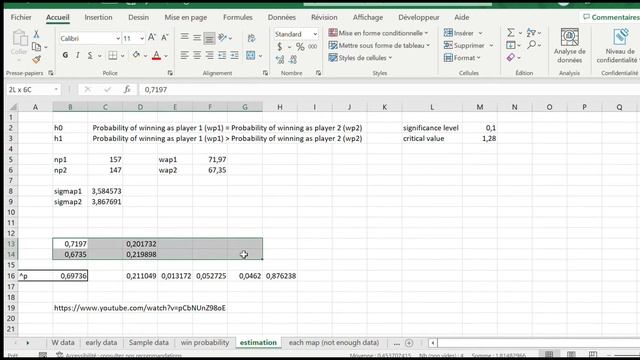Center cell text horizontally

pos(197,55)
